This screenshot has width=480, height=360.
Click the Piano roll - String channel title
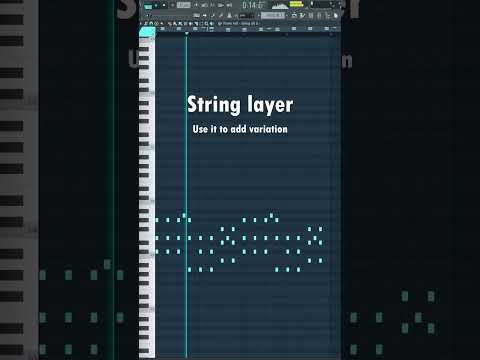(241, 23)
